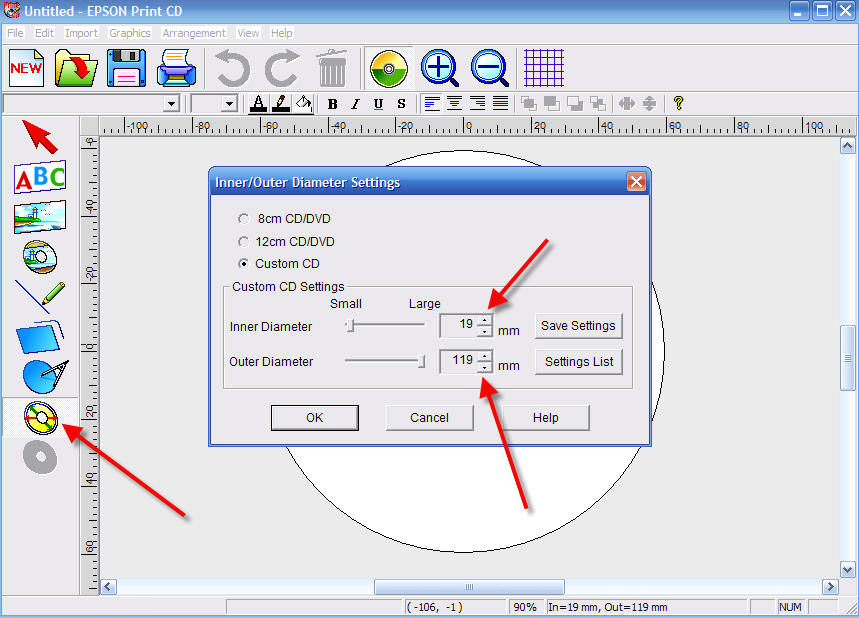859x618 pixels.
Task: Select the lighthouse picture image tool
Action: 40,217
